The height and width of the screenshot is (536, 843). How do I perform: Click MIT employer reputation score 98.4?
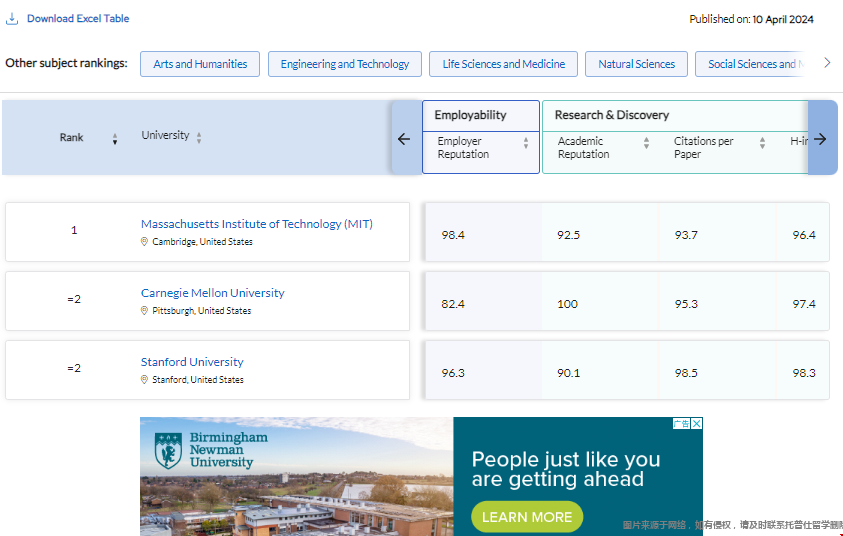453,235
